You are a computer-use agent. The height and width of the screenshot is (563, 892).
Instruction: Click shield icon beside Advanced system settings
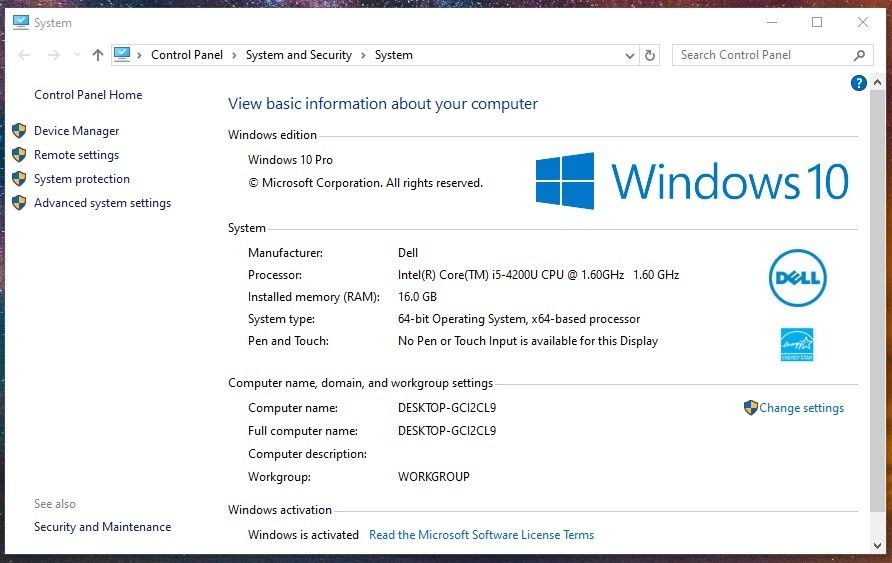coord(19,202)
